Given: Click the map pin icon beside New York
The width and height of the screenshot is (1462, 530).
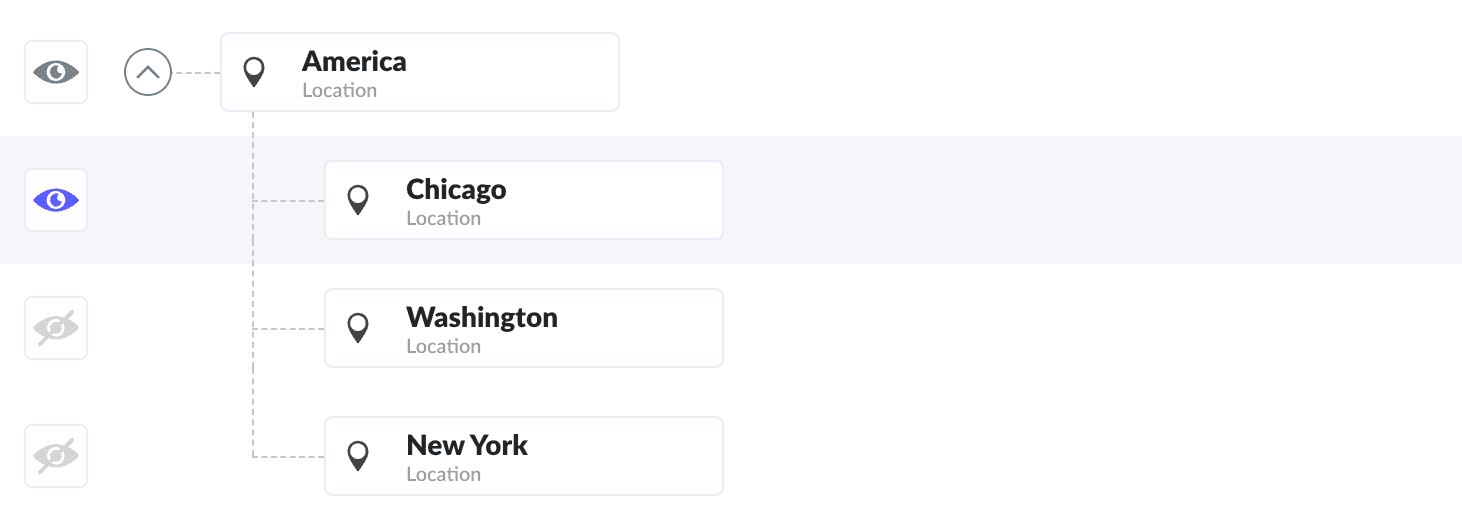Looking at the screenshot, I should pyautogui.click(x=358, y=456).
